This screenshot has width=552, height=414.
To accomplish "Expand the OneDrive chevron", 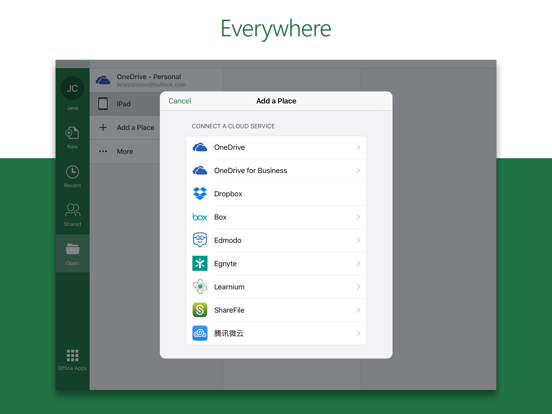I will [x=358, y=147].
